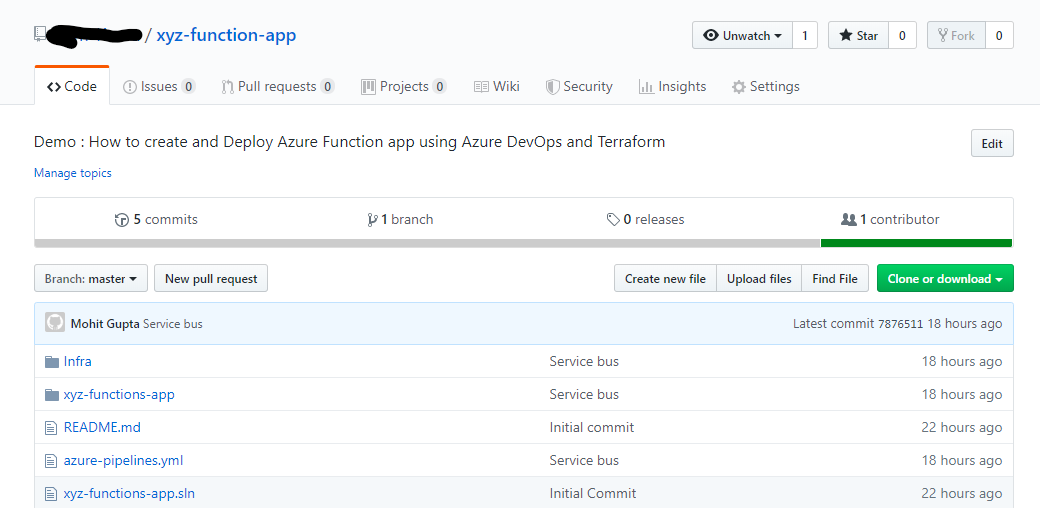Expand the Branch: master dropdown
The width and height of the screenshot is (1040, 508).
click(x=91, y=279)
